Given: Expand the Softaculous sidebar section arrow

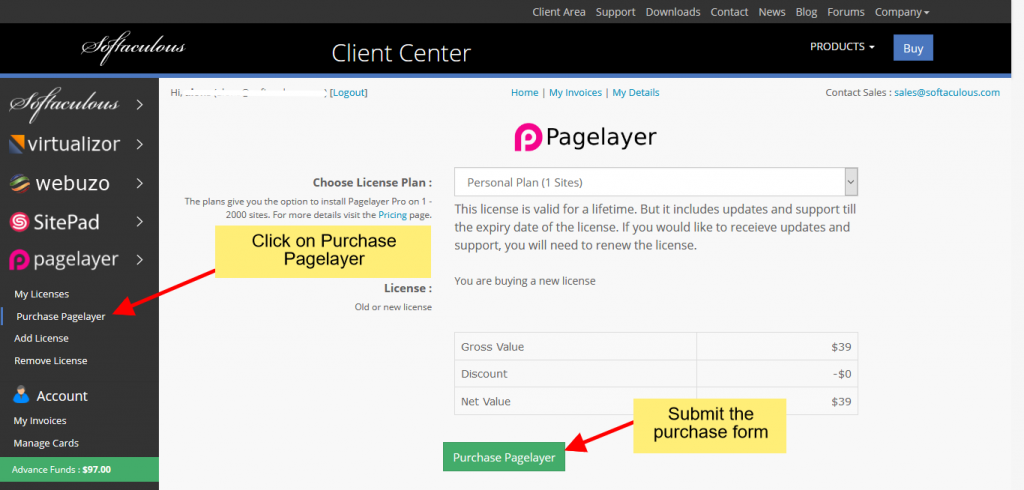Looking at the screenshot, I should [x=139, y=104].
